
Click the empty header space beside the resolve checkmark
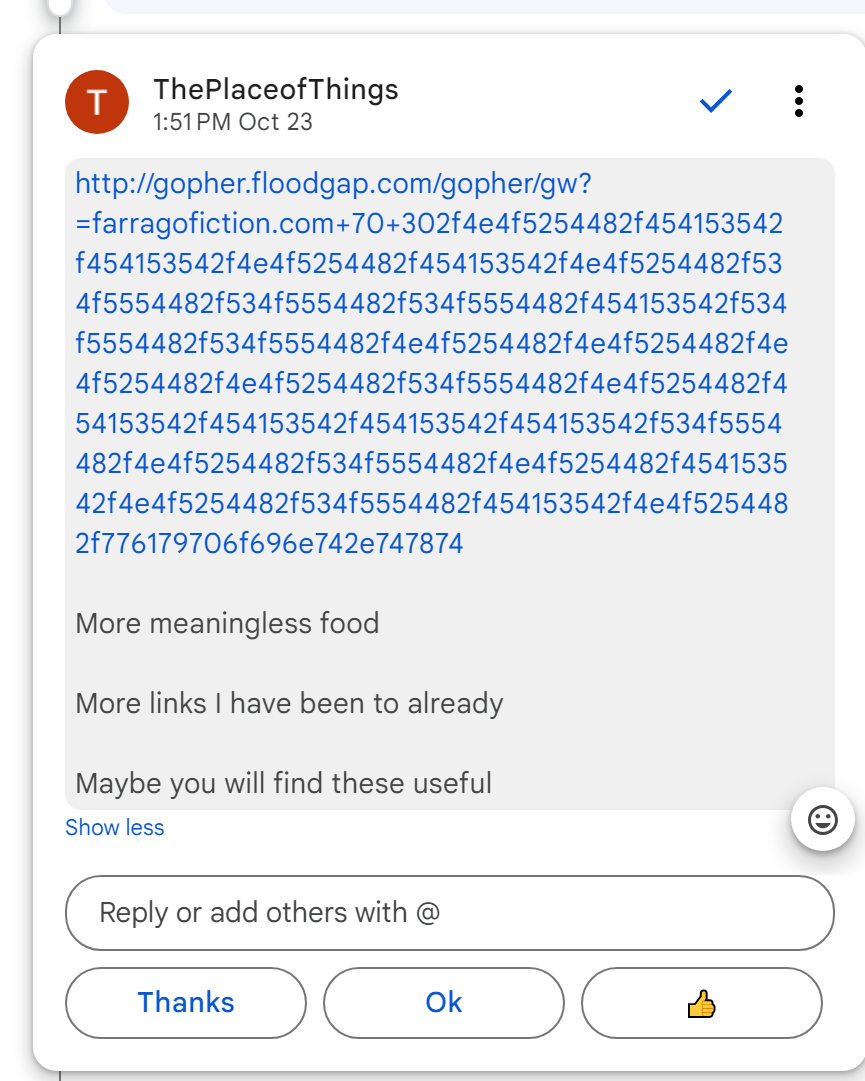[x=560, y=101]
